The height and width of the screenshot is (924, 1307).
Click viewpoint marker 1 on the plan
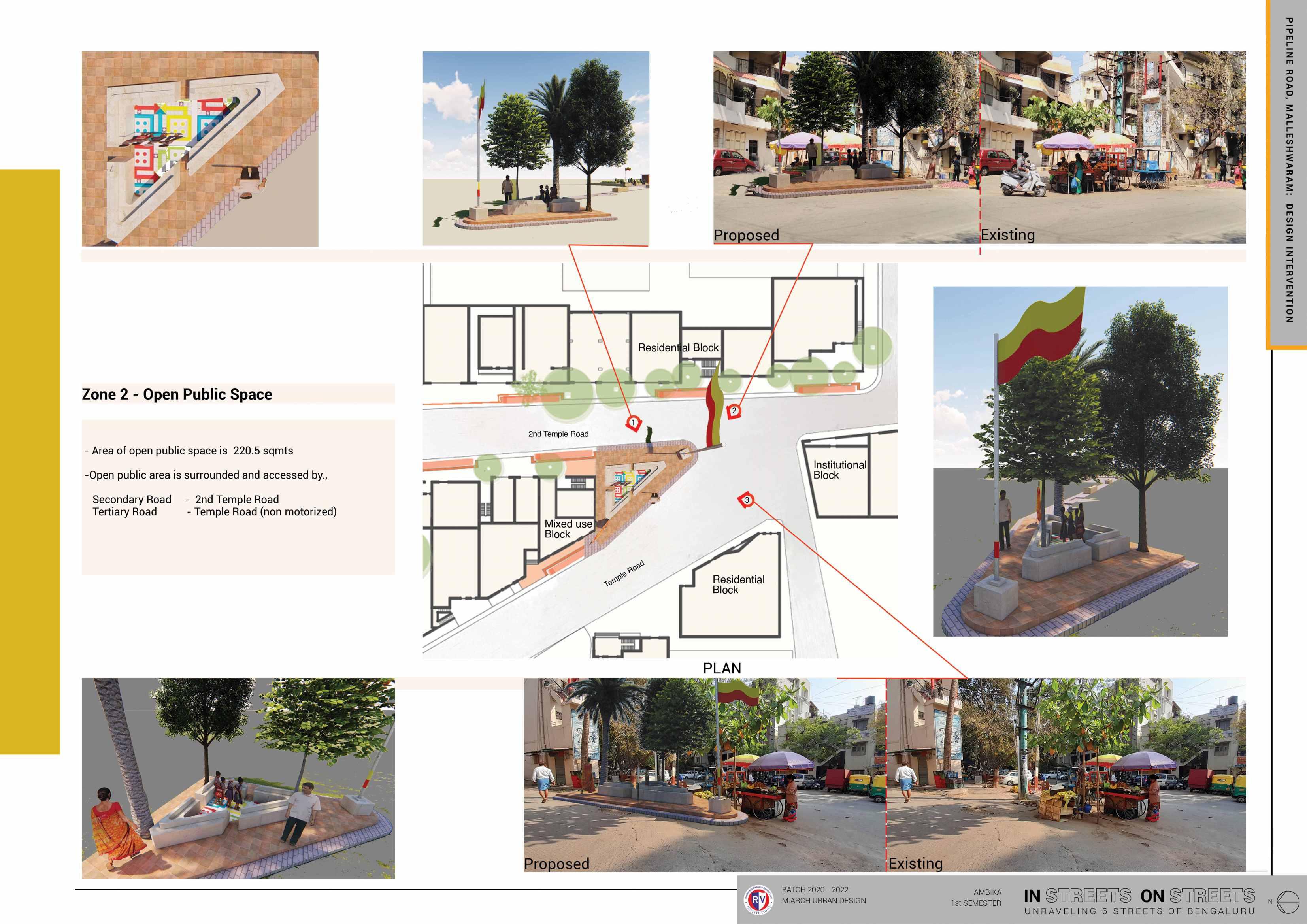[634, 424]
